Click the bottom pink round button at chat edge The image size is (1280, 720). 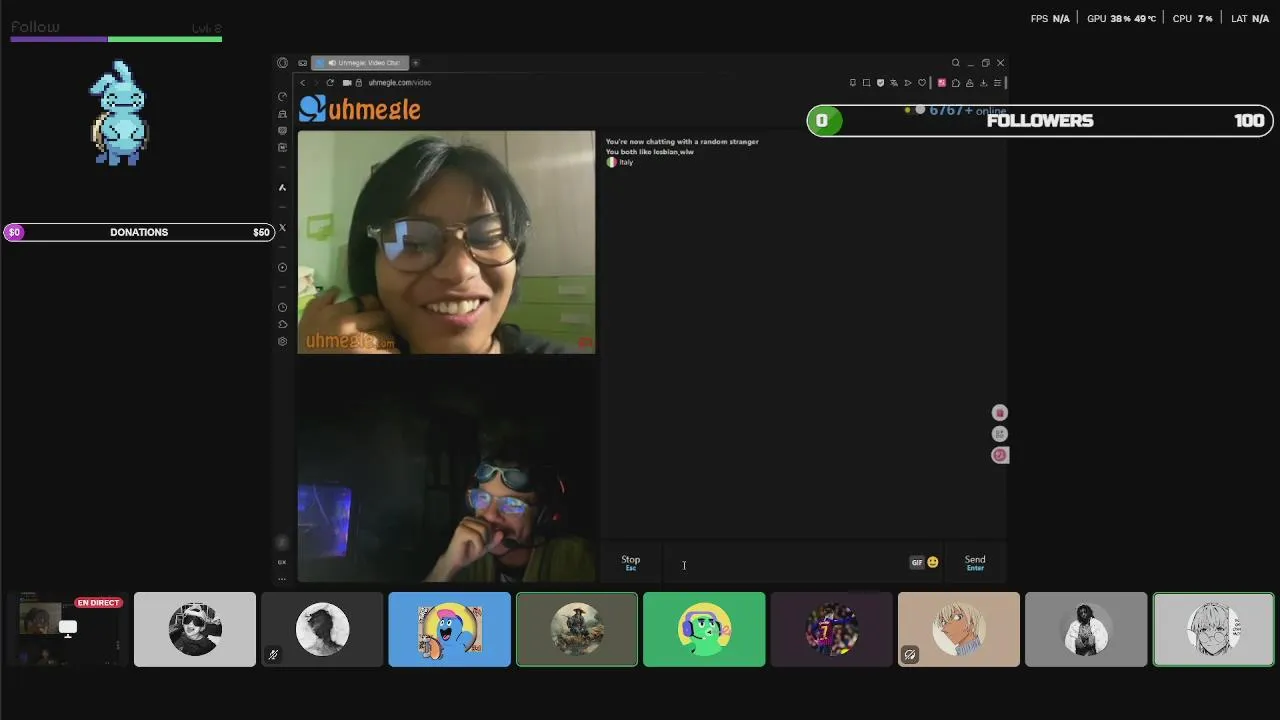click(999, 455)
